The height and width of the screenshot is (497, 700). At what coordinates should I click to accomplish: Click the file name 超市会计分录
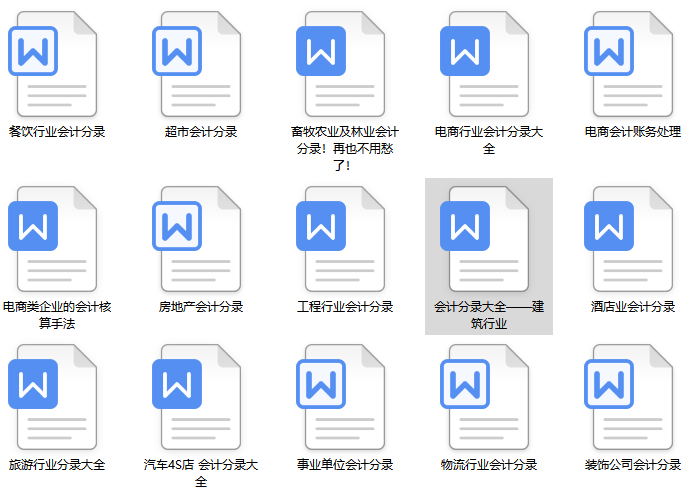201,132
